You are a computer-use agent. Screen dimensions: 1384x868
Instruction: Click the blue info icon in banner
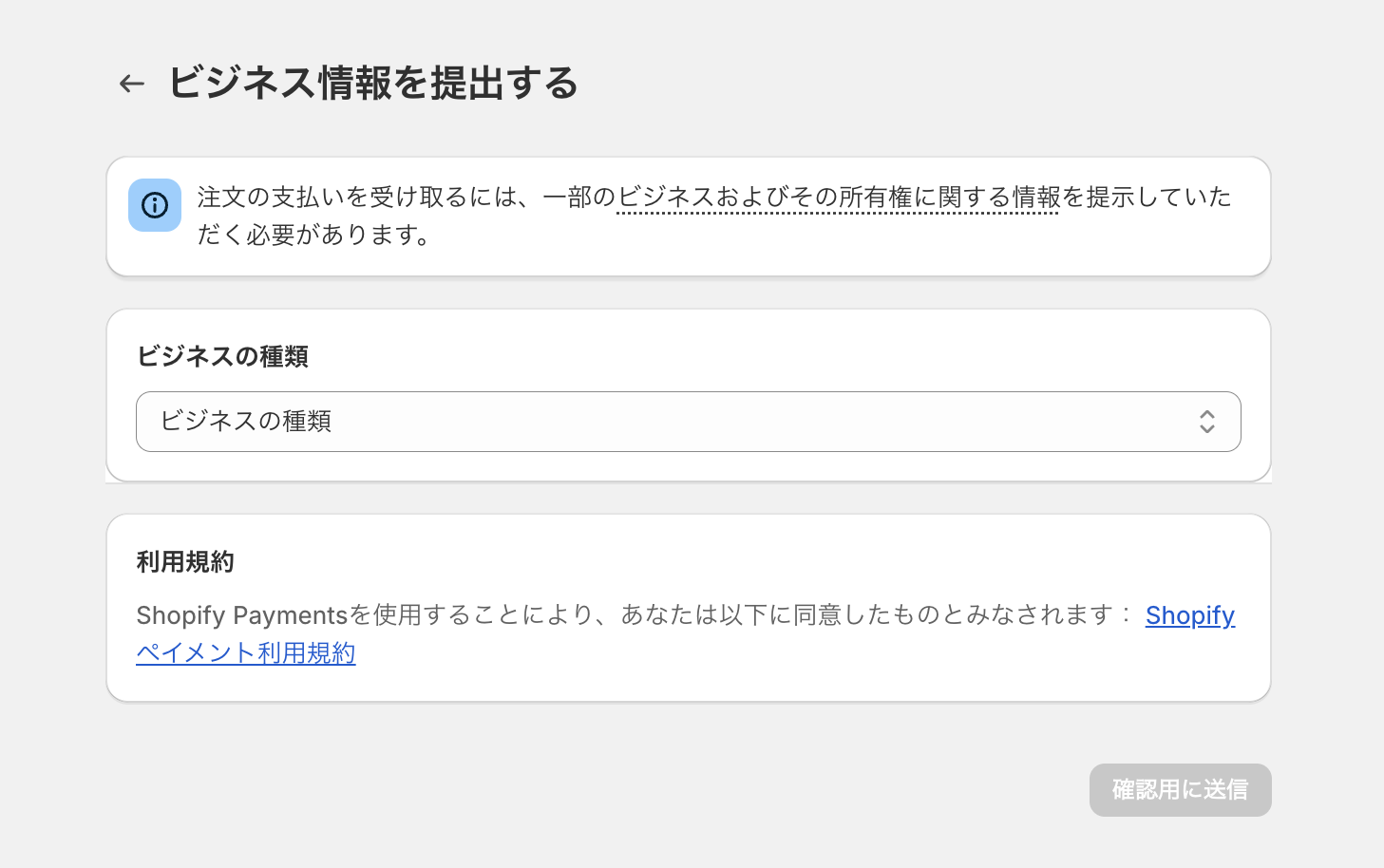point(155,205)
